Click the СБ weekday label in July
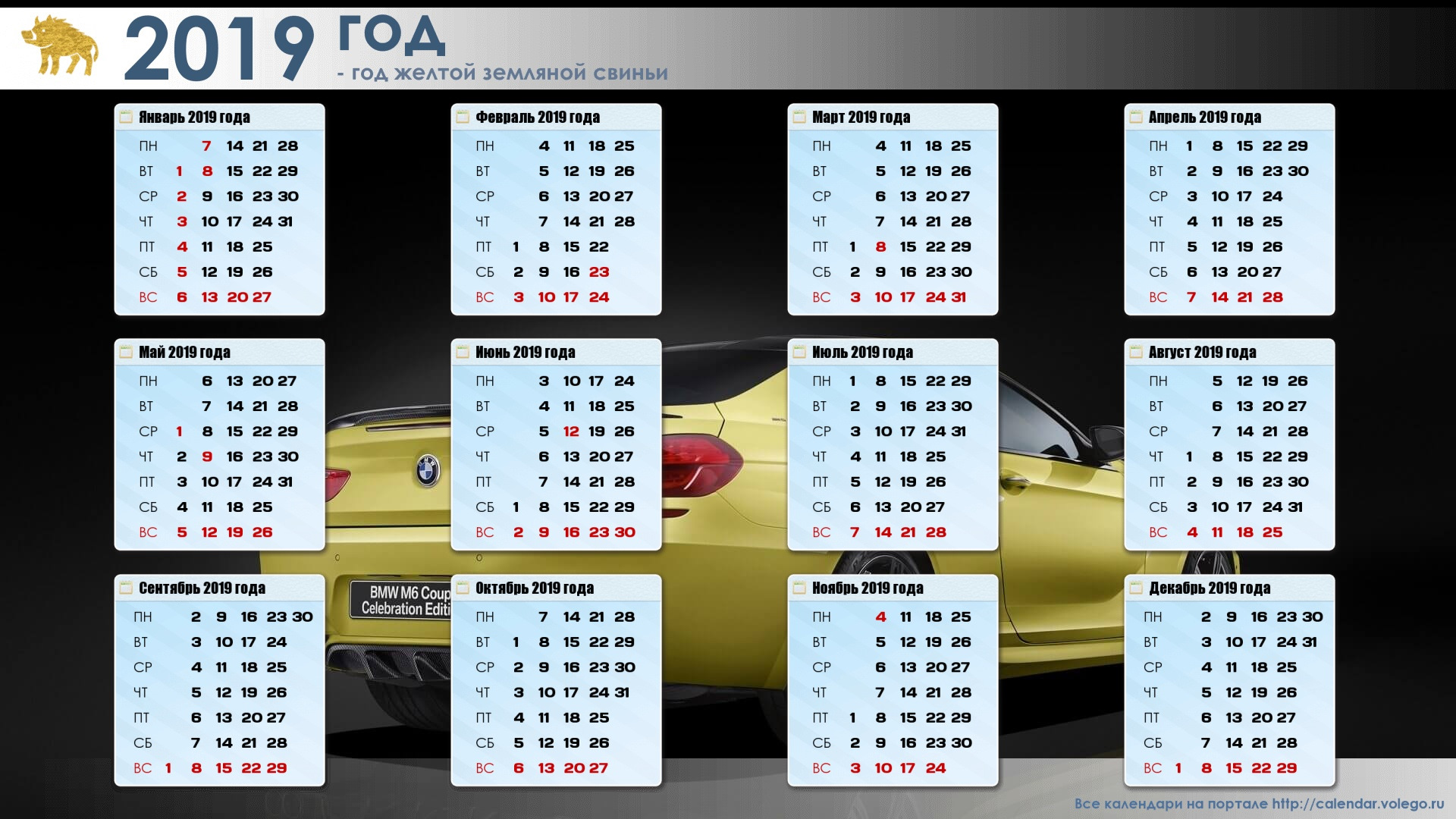 (x=821, y=507)
